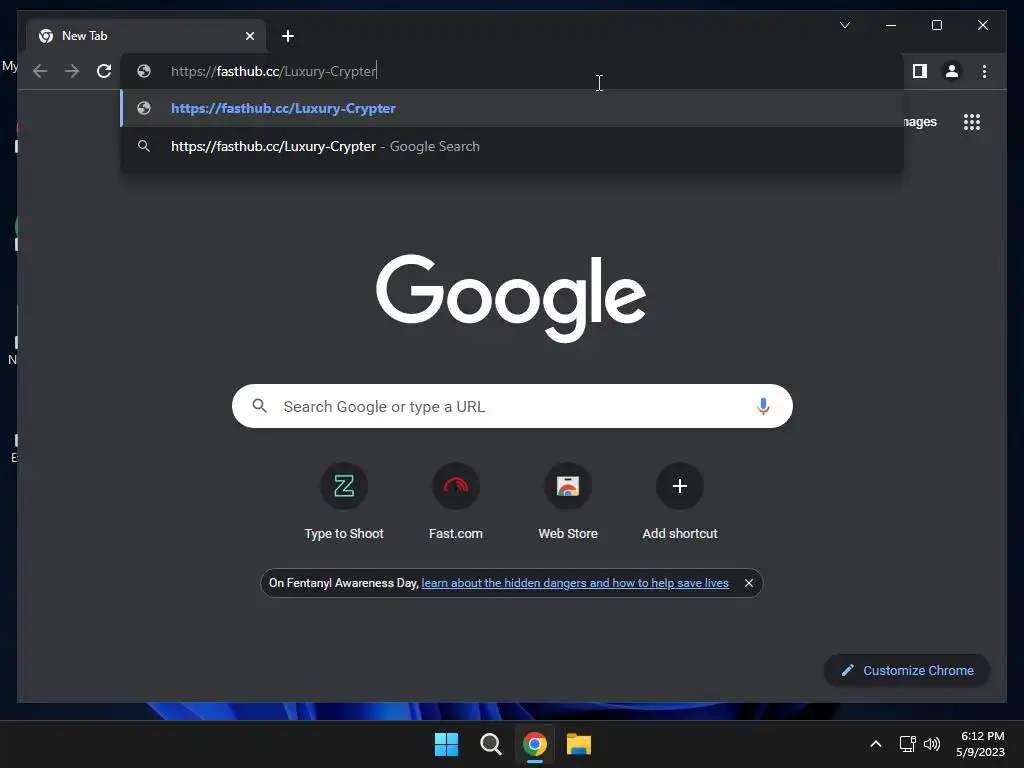Toggle the Chrome side panel icon
Viewport: 1024px width, 768px height.
point(920,71)
